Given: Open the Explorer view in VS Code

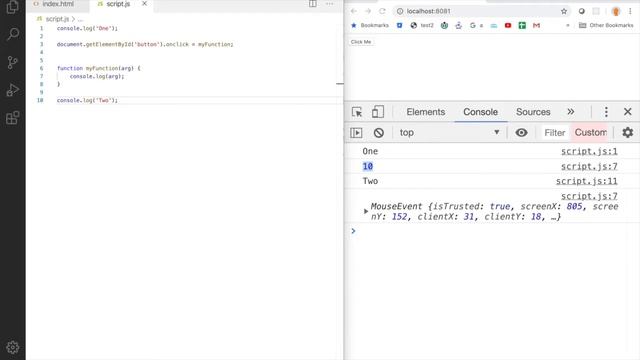Looking at the screenshot, I should point(12,7).
